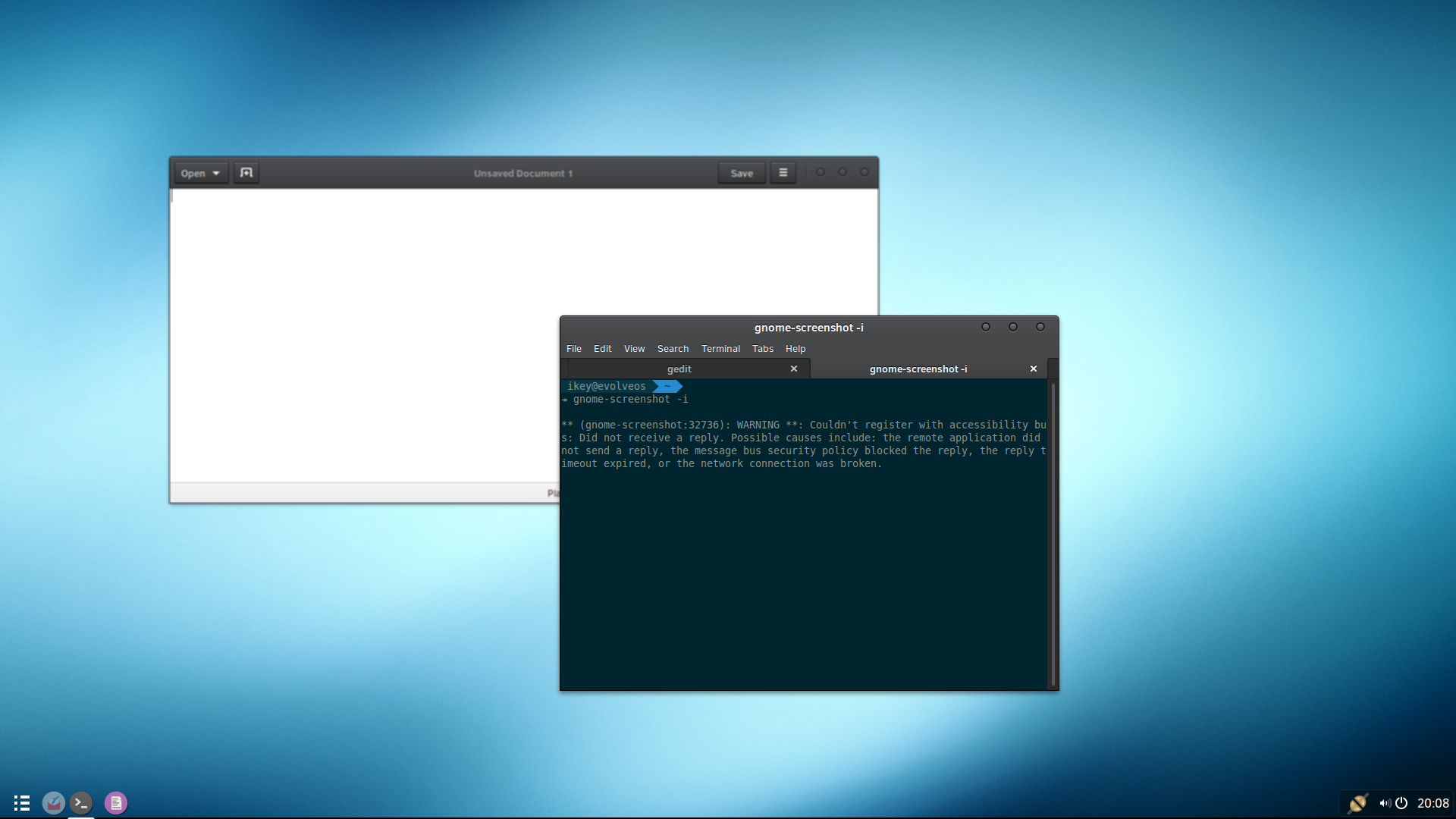This screenshot has width=1456, height=819.
Task: Click the terminal window title bar text
Action: tap(808, 328)
